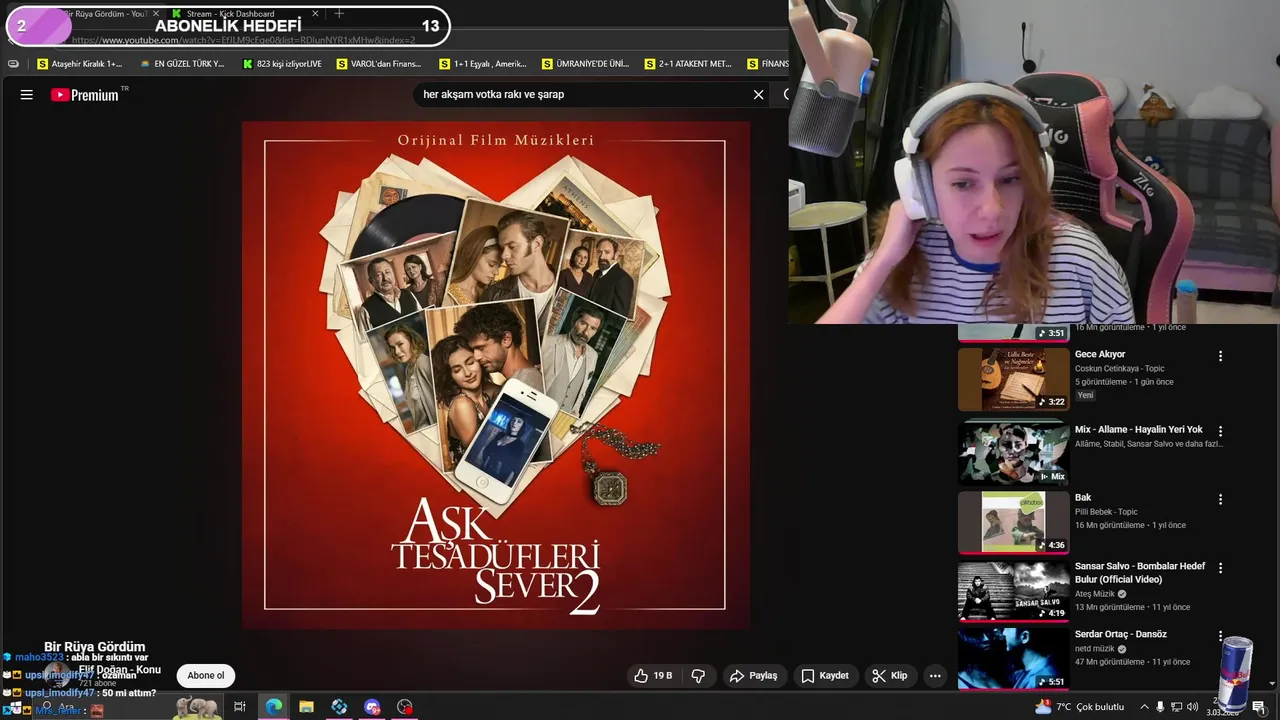This screenshot has width=1280, height=720.
Task: Open a new browser tab
Action: [x=339, y=14]
